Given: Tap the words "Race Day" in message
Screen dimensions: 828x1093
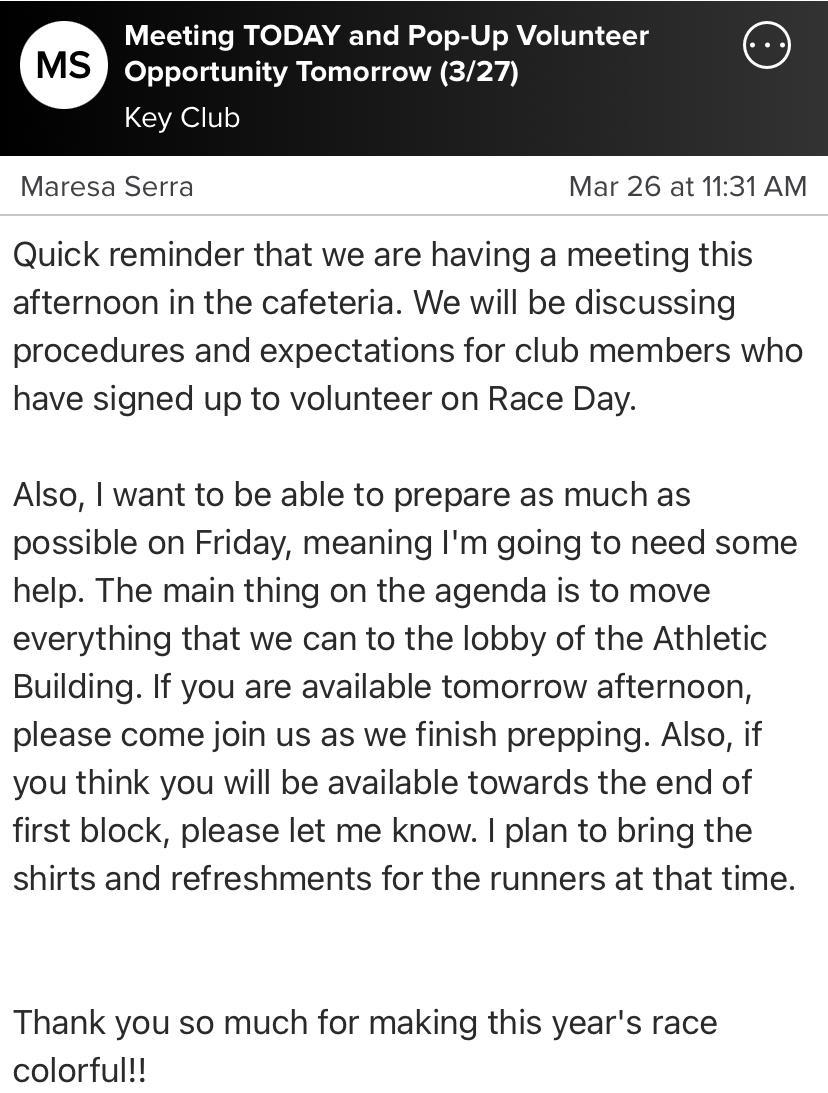Looking at the screenshot, I should coord(559,399).
